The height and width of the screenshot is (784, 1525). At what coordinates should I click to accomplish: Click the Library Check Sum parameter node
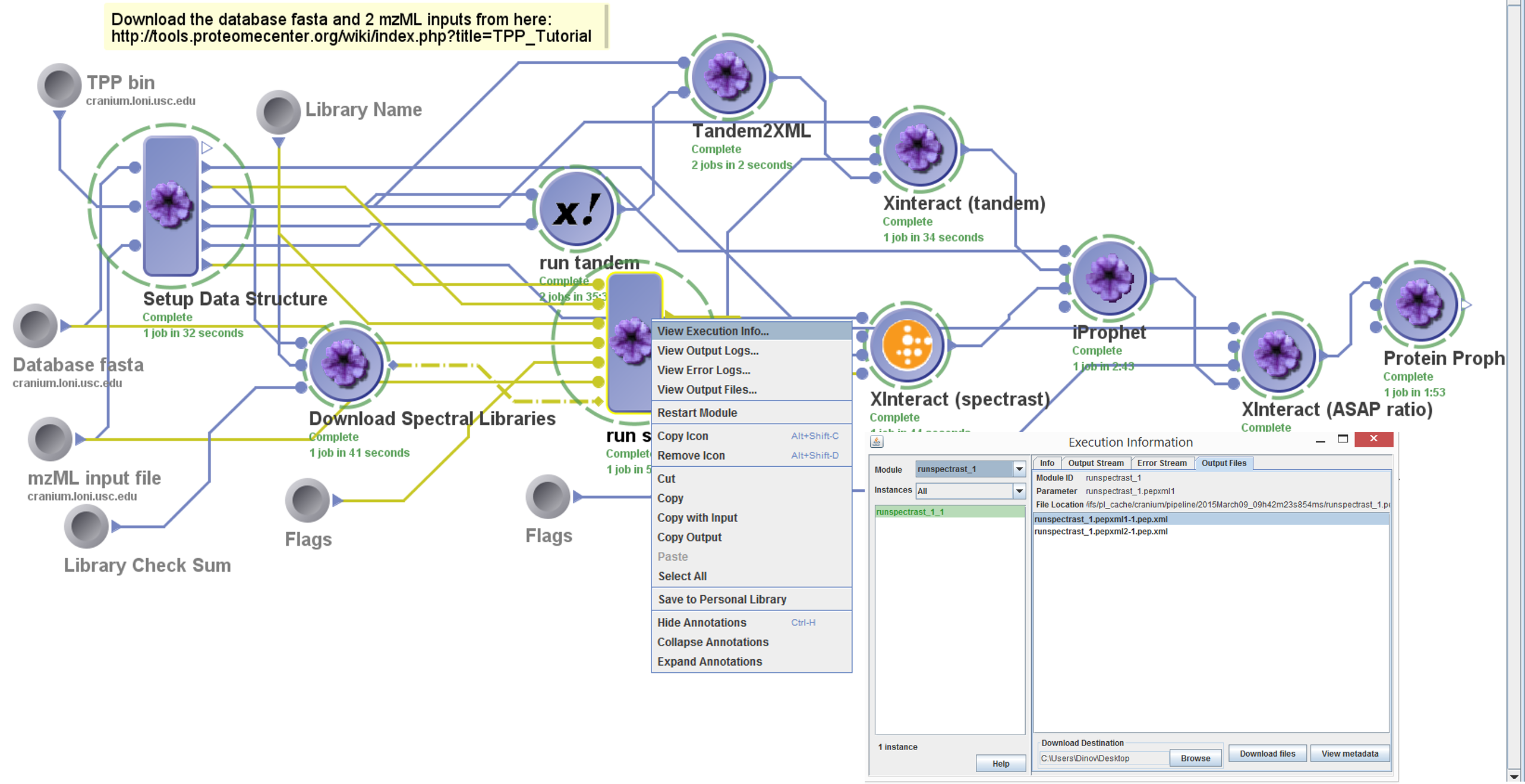86,526
